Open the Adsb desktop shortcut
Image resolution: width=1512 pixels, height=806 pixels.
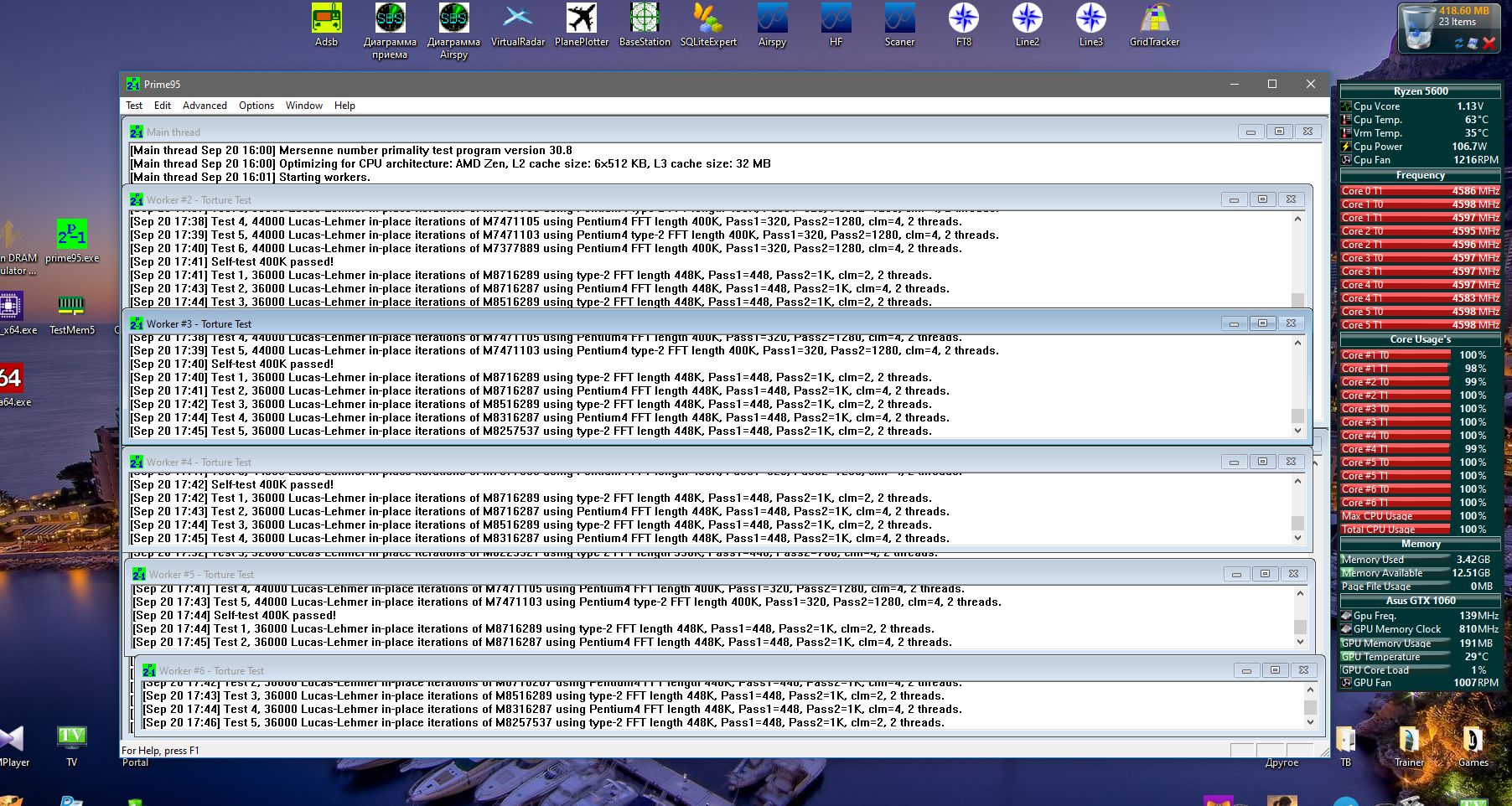tap(326, 19)
